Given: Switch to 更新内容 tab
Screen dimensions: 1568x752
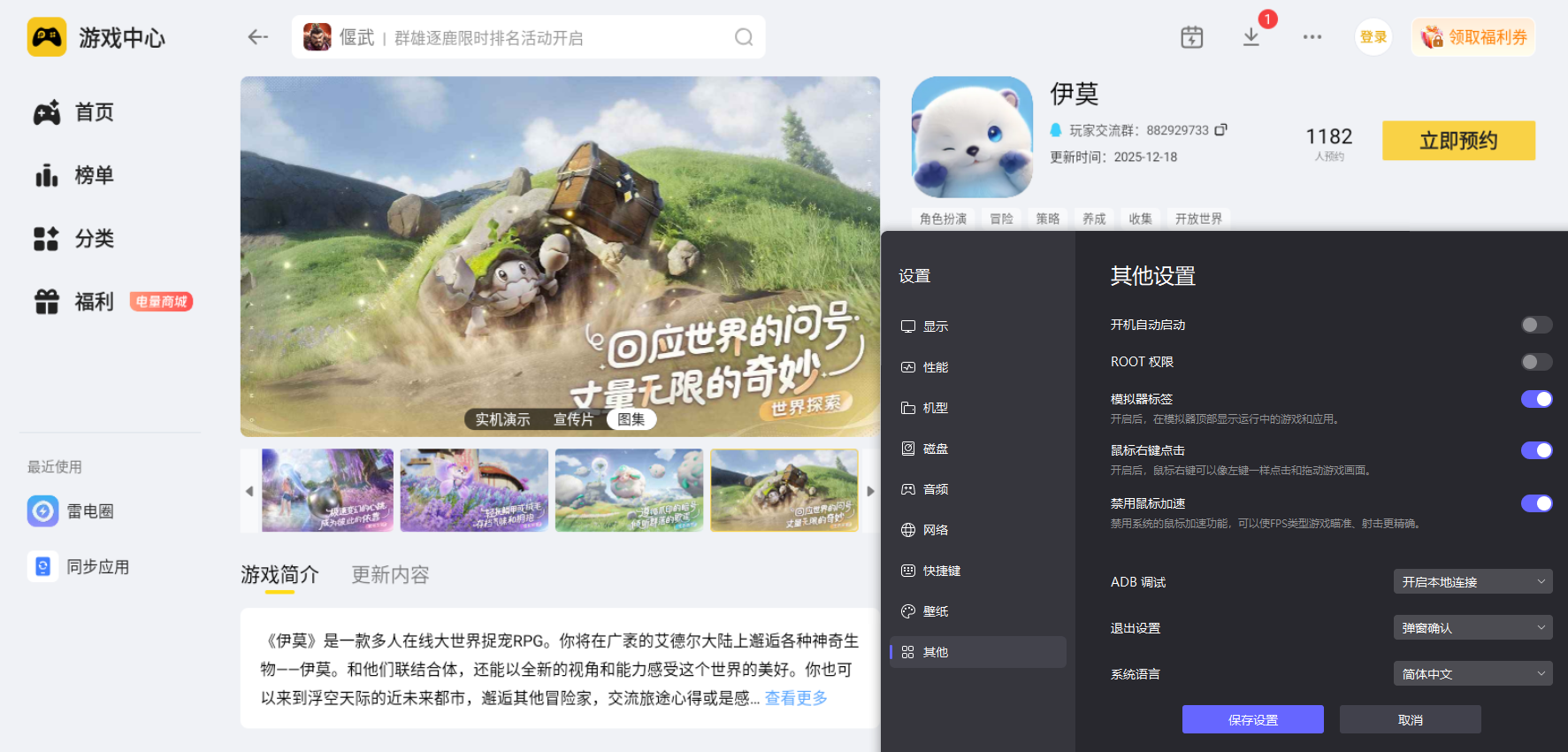Looking at the screenshot, I should (x=390, y=575).
